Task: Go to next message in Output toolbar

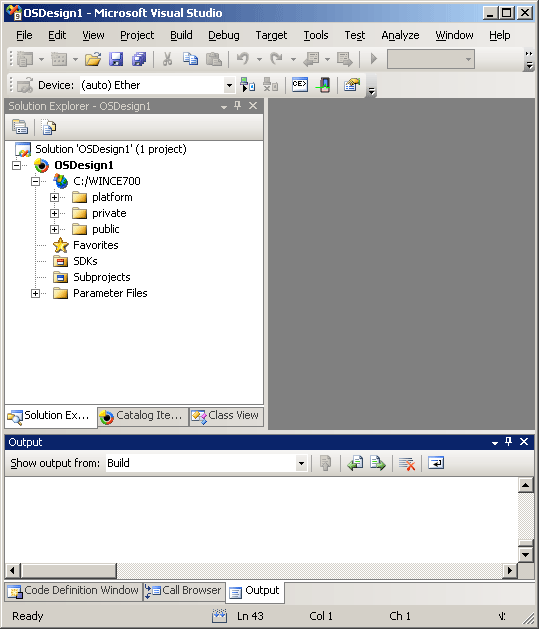Action: (x=378, y=463)
